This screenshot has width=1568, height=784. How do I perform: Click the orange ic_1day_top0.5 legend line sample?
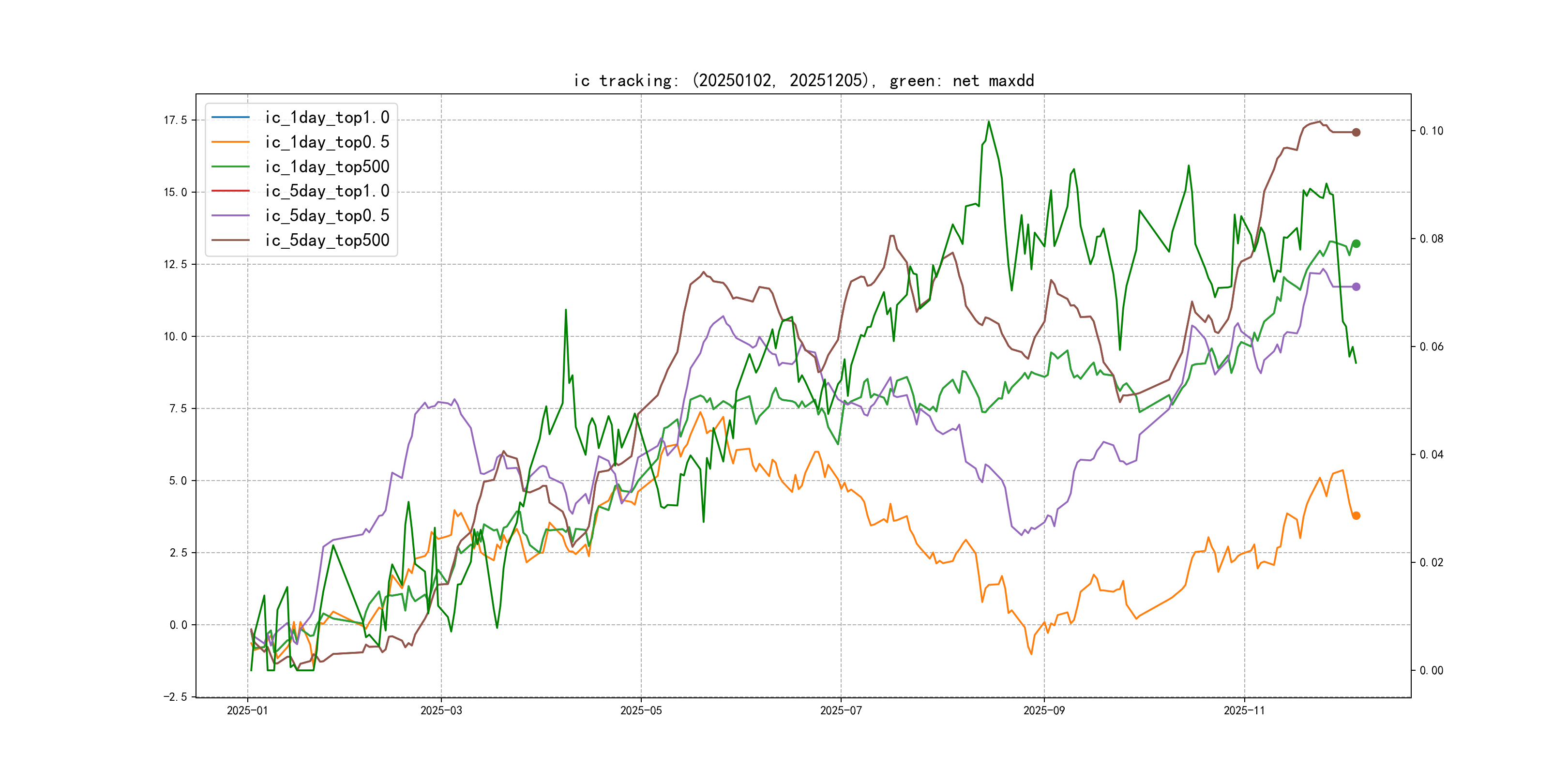[230, 142]
